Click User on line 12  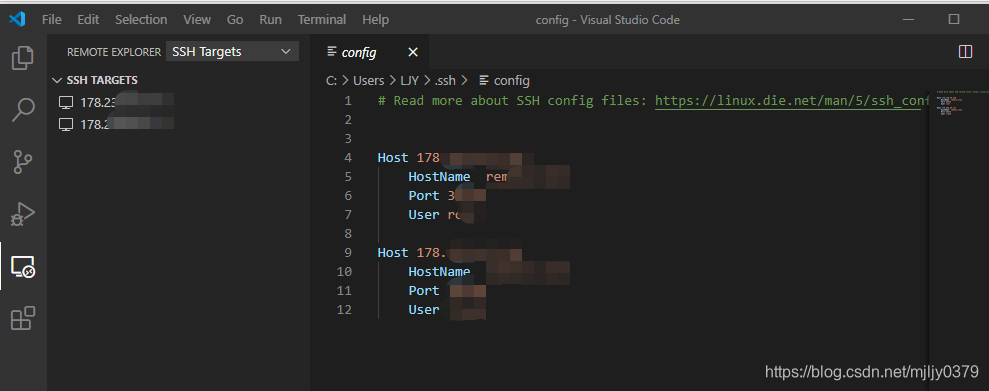coord(424,310)
